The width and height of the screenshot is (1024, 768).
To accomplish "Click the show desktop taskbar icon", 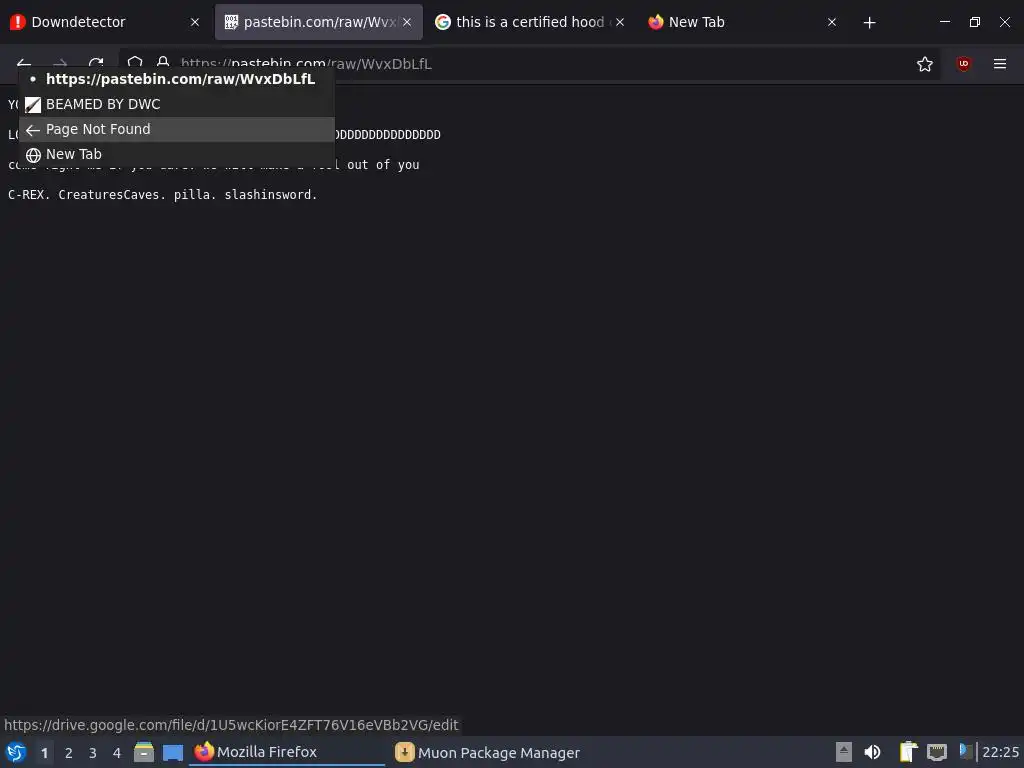I will point(173,752).
